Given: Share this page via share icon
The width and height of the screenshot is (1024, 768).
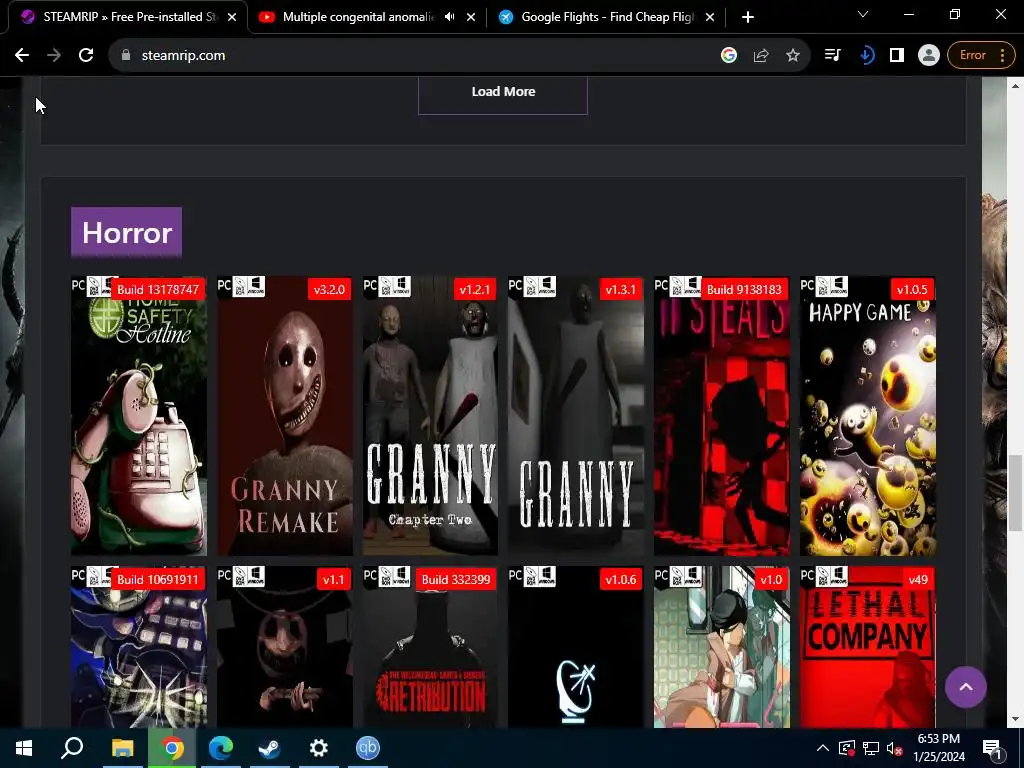Looking at the screenshot, I should (x=761, y=56).
